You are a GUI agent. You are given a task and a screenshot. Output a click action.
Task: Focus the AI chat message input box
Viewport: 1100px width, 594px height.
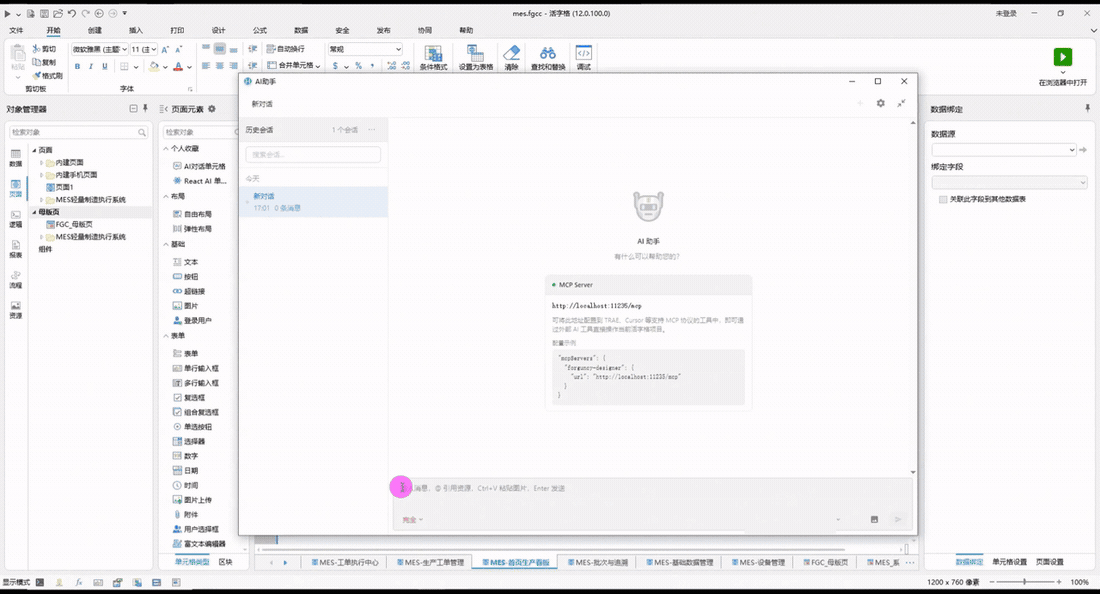point(651,488)
